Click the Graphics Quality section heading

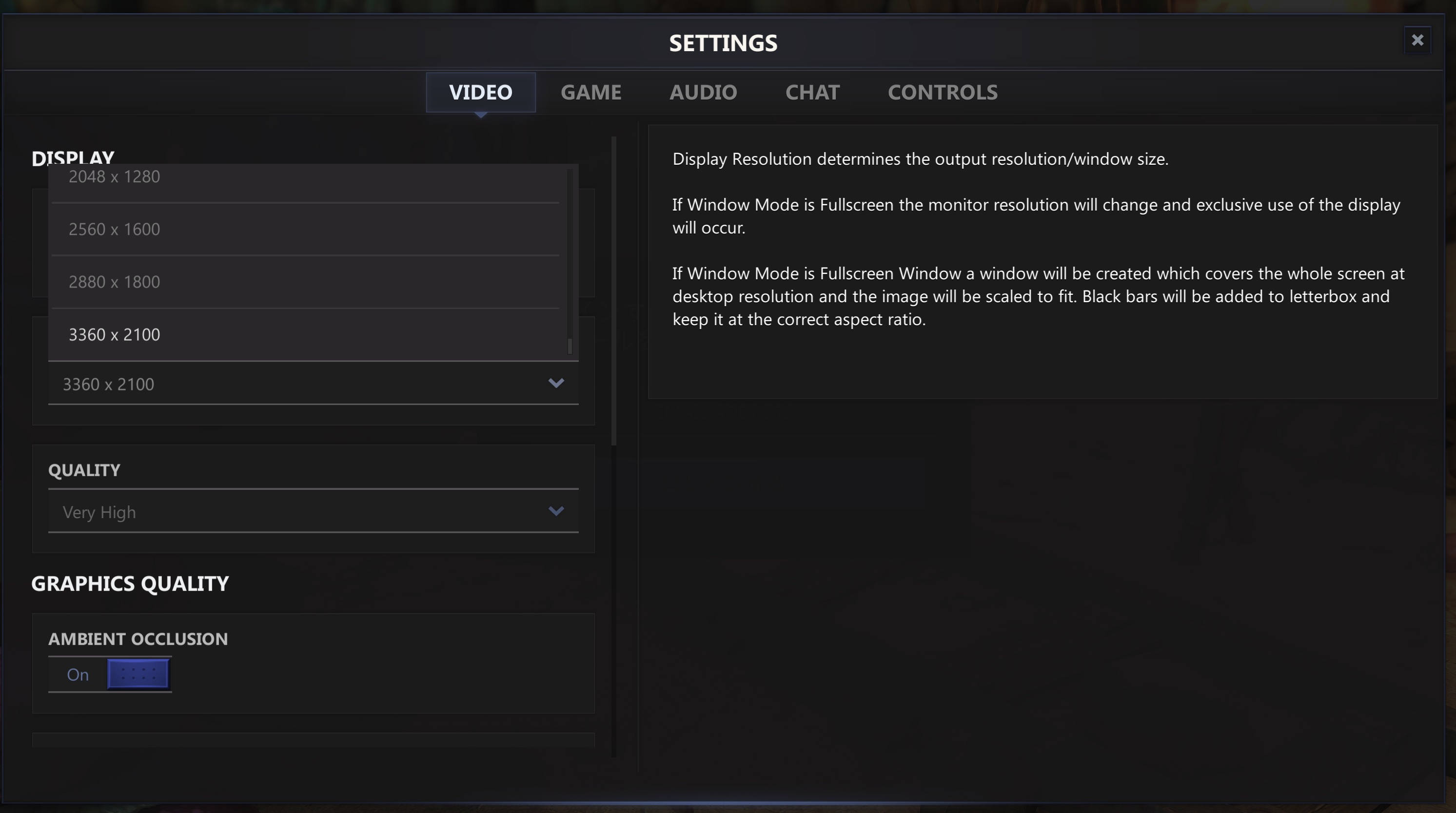(130, 583)
